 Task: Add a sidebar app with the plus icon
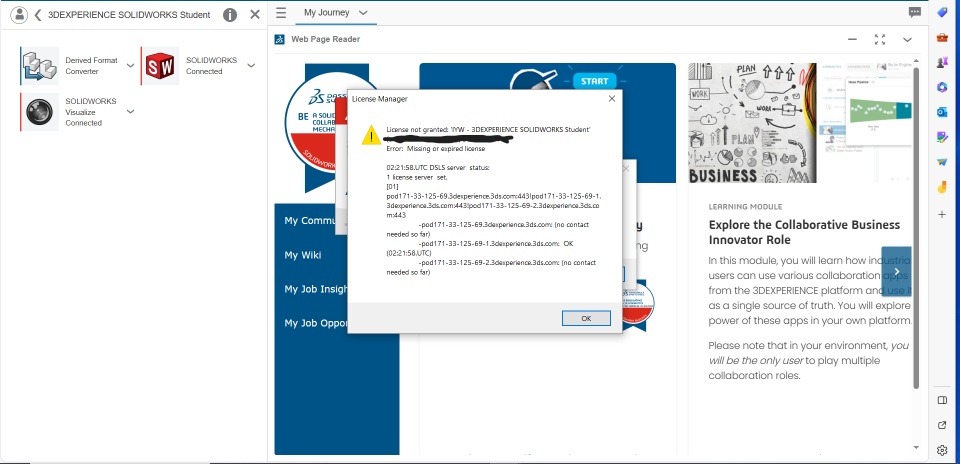pyautogui.click(x=942, y=214)
